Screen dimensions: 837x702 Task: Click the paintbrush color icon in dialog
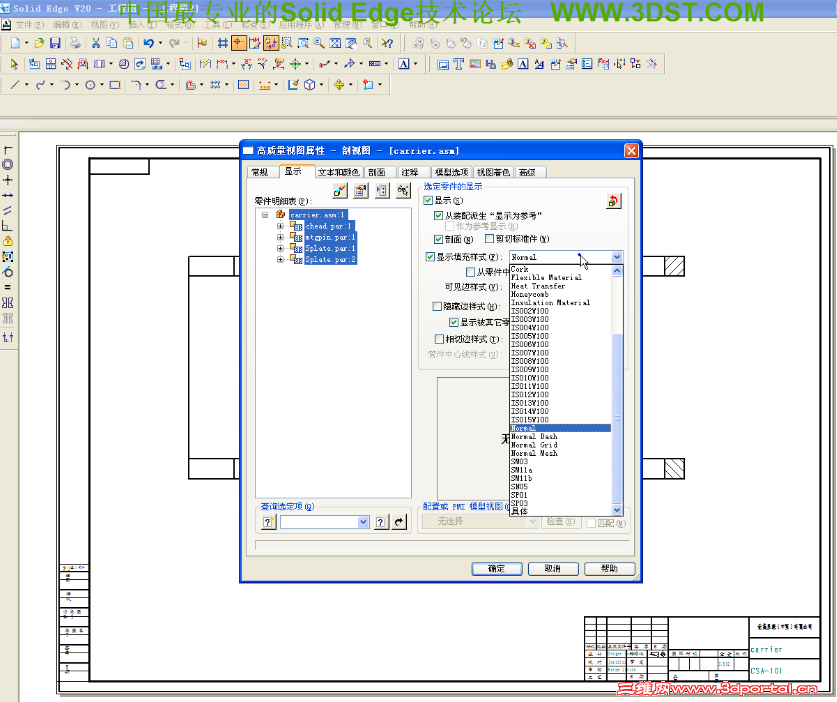(x=340, y=191)
